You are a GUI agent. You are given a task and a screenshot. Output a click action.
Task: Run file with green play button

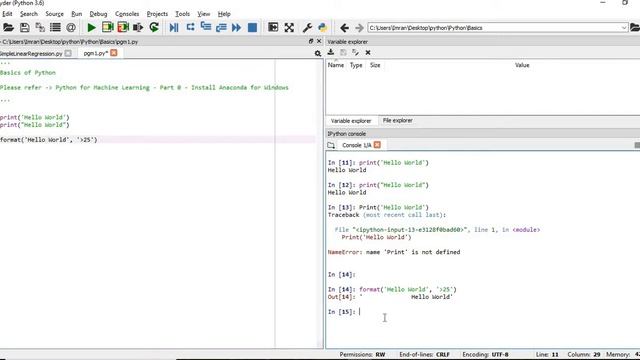(x=91, y=27)
